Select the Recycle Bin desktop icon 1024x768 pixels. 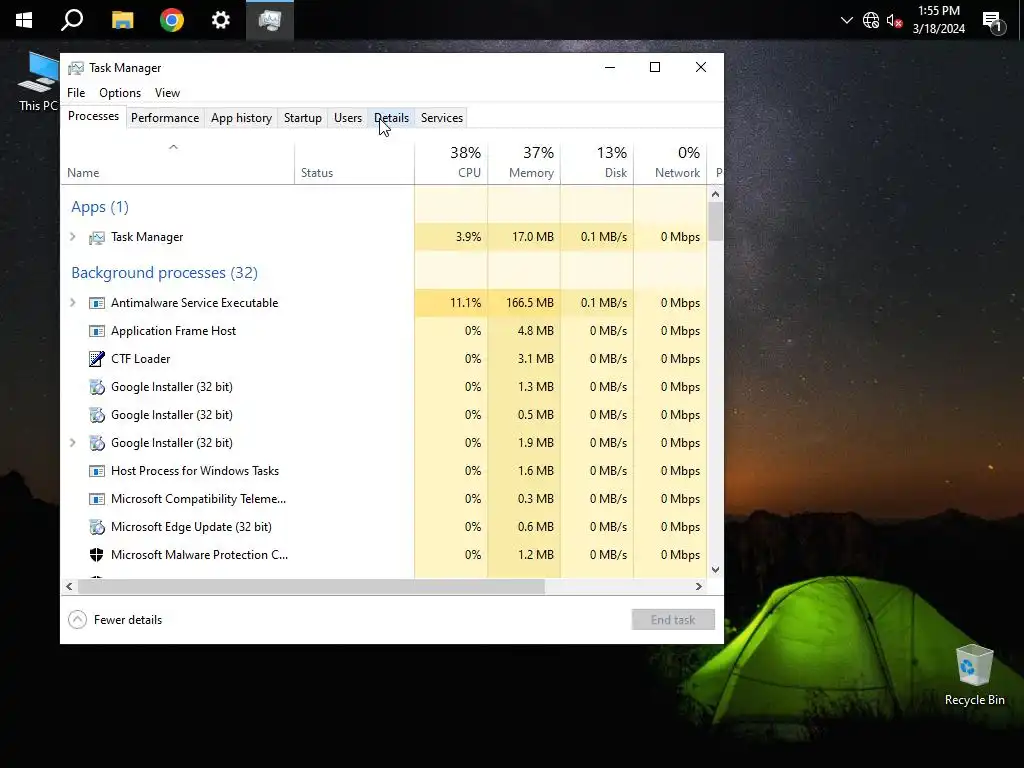(974, 675)
